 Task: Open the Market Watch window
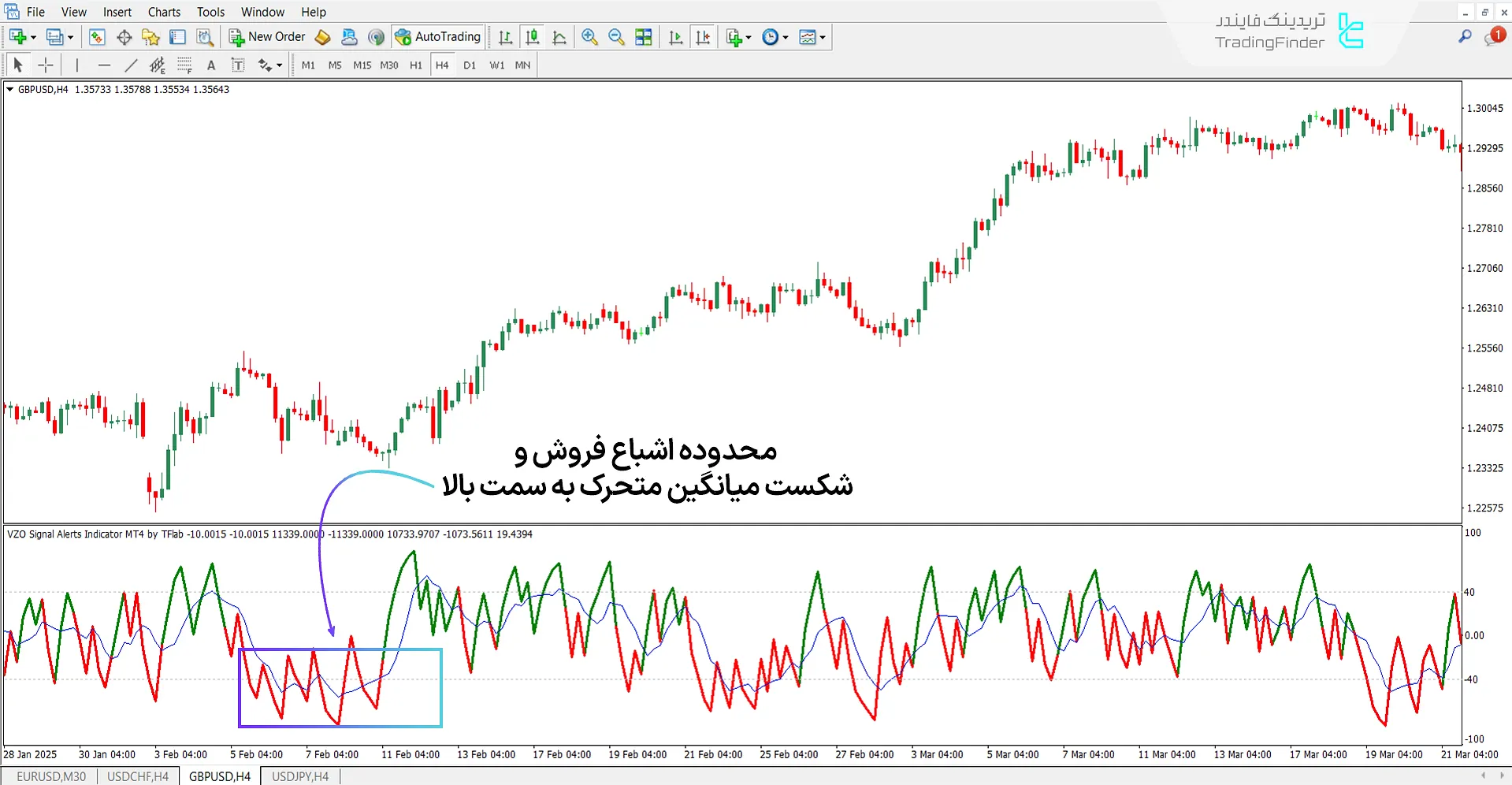pos(97,37)
